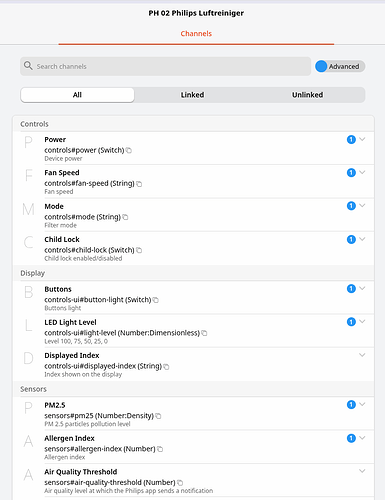Expand the LED Light Level channel
The image size is (385, 500).
[x=362, y=321]
